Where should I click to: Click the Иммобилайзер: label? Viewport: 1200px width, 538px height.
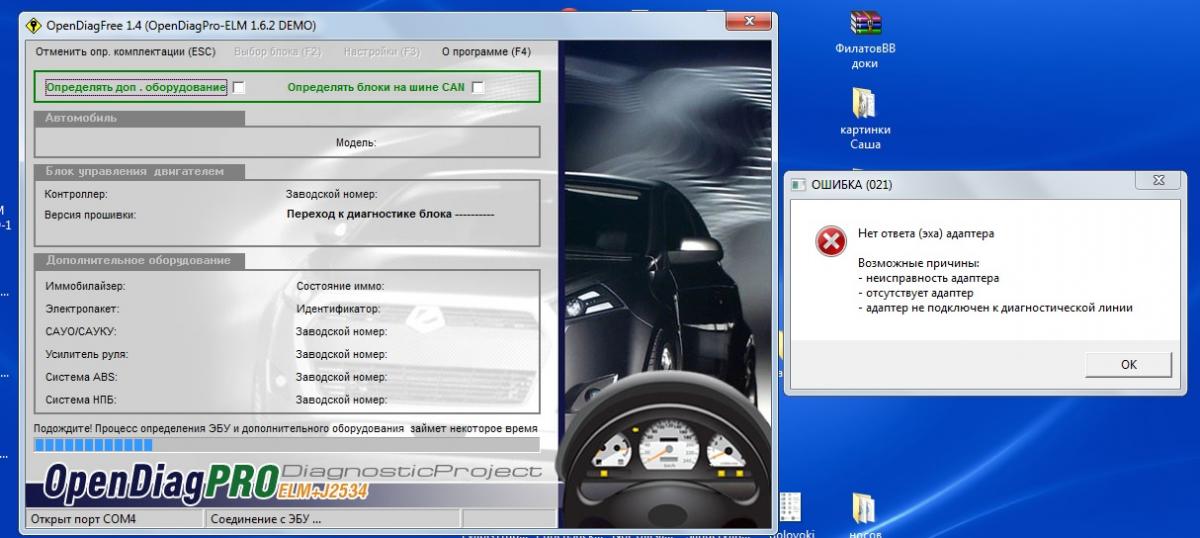[85, 286]
